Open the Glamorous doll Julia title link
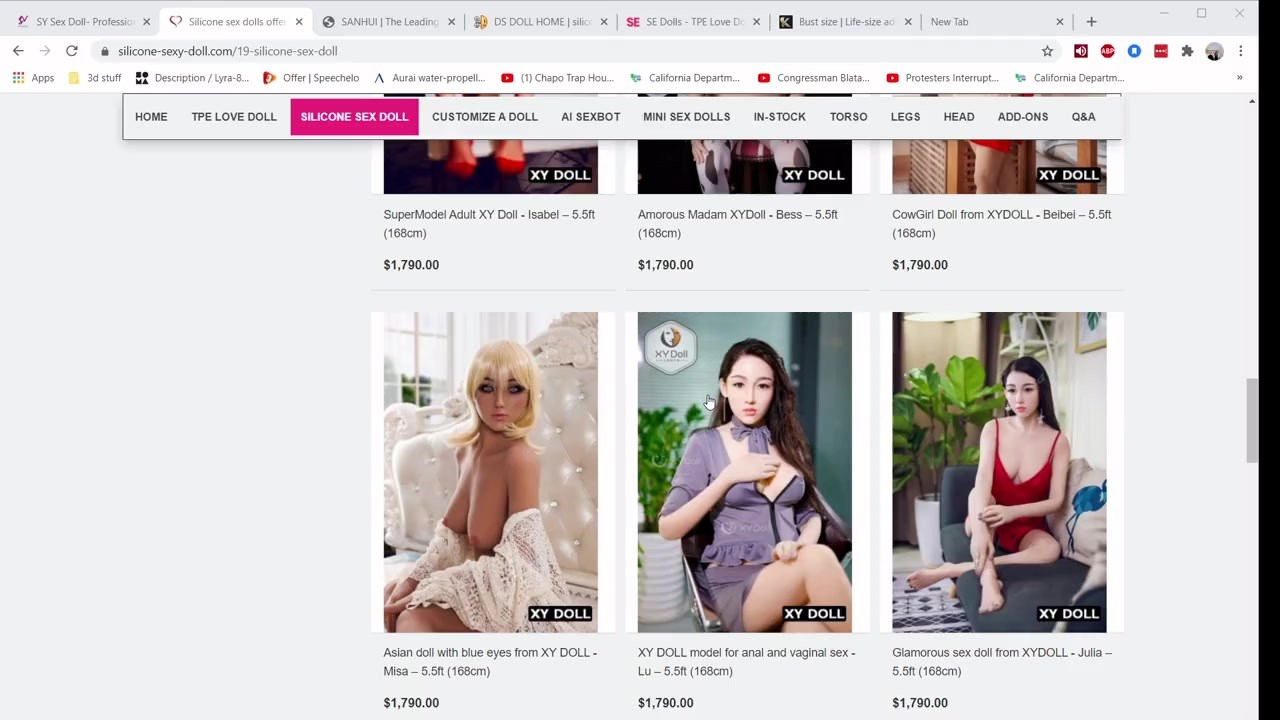Image resolution: width=1280 pixels, height=720 pixels. point(1002,662)
